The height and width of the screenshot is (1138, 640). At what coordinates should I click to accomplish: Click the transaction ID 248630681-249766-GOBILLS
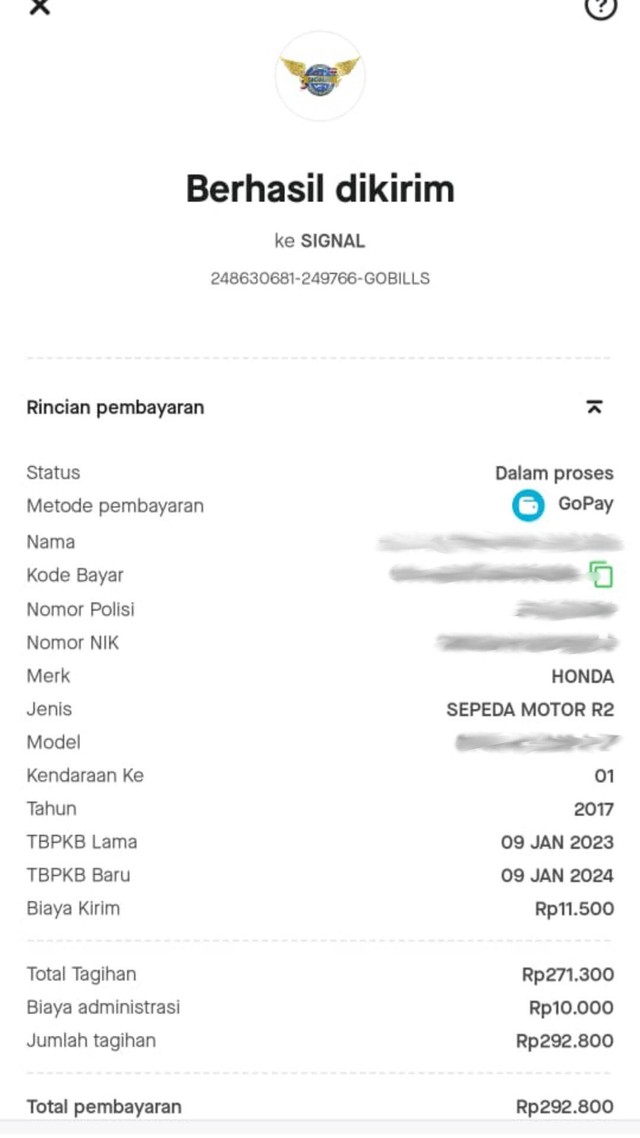320,278
